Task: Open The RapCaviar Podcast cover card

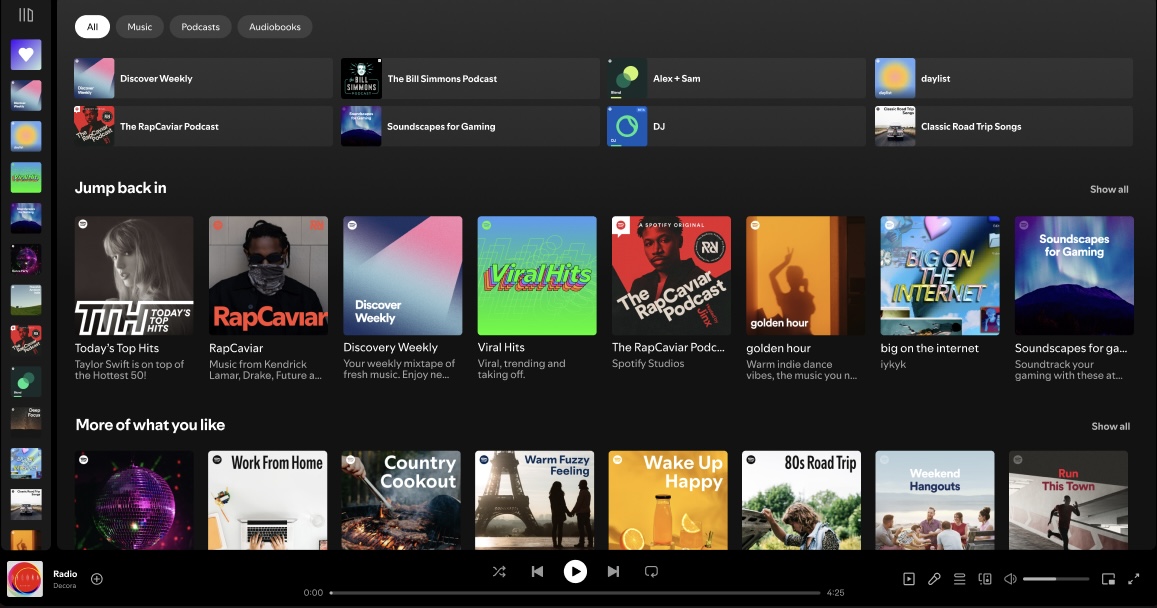Action: [x=671, y=276]
